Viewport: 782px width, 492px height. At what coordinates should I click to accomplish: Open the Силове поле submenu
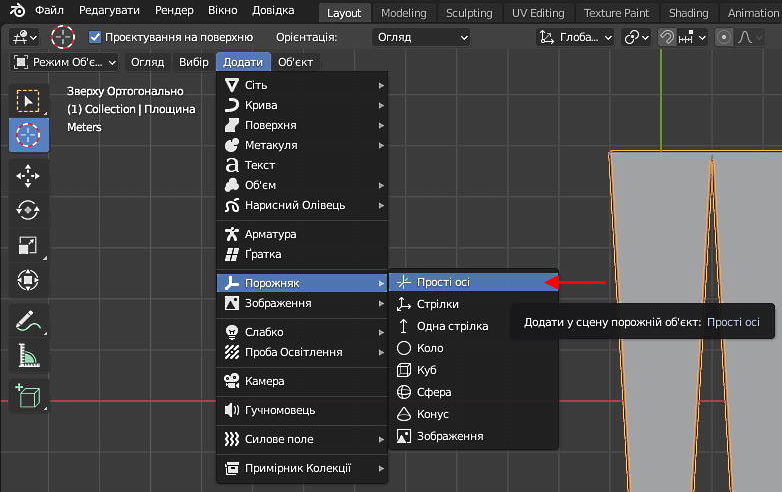click(x=302, y=439)
